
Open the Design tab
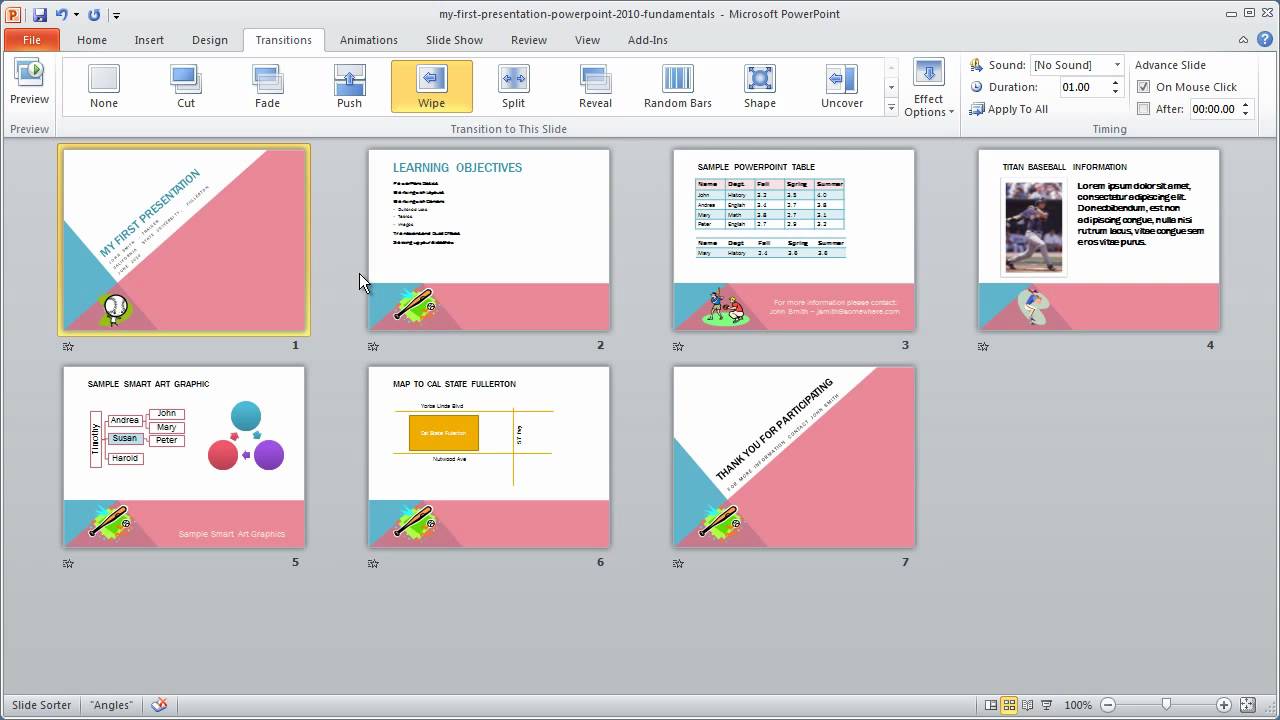point(210,40)
